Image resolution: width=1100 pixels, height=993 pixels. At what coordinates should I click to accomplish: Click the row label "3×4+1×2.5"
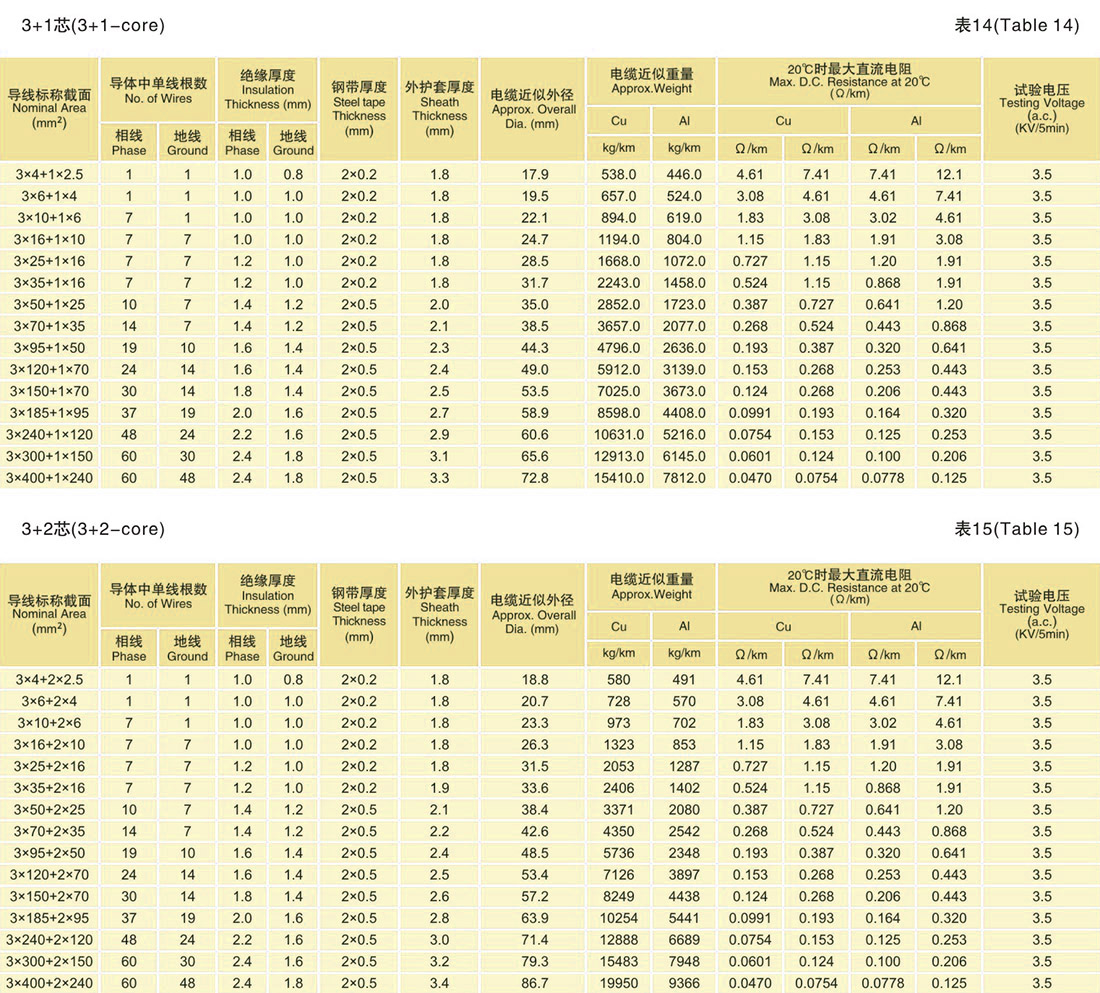point(49,174)
